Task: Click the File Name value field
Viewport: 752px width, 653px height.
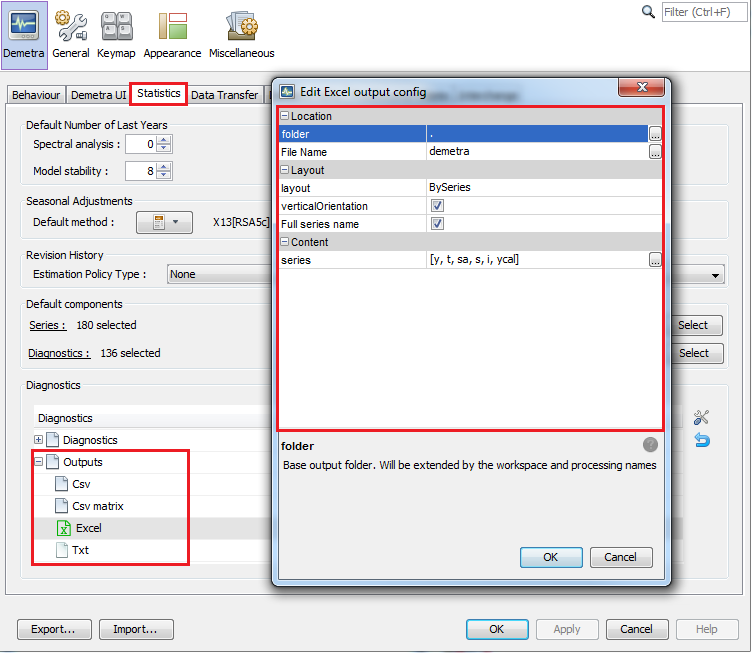Action: 536,152
